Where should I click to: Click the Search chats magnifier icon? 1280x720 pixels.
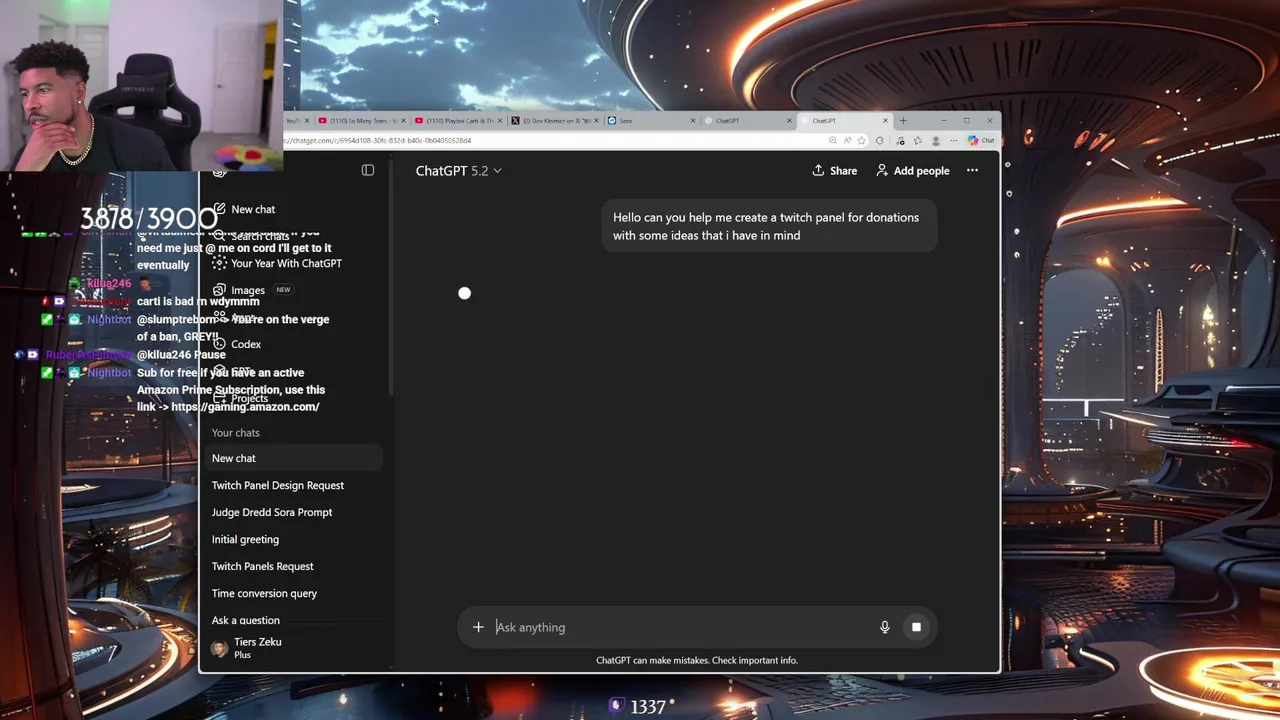(219, 236)
